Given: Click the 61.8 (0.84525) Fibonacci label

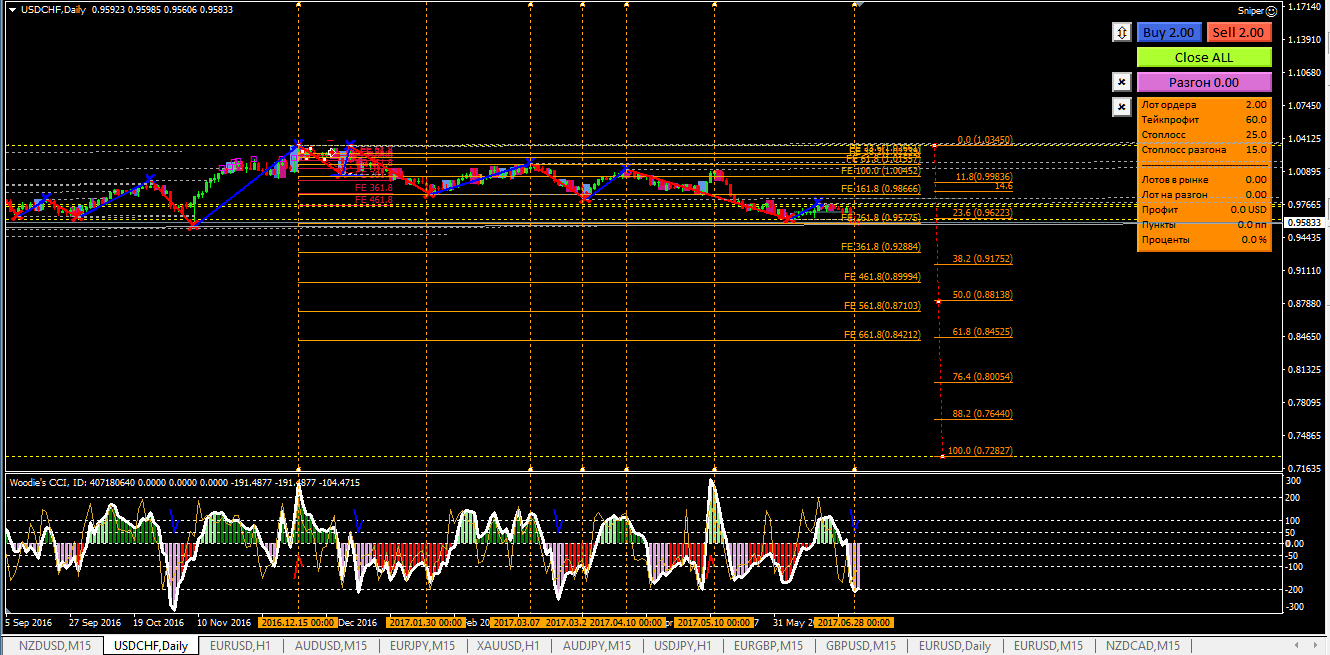Looking at the screenshot, I should pos(982,332).
